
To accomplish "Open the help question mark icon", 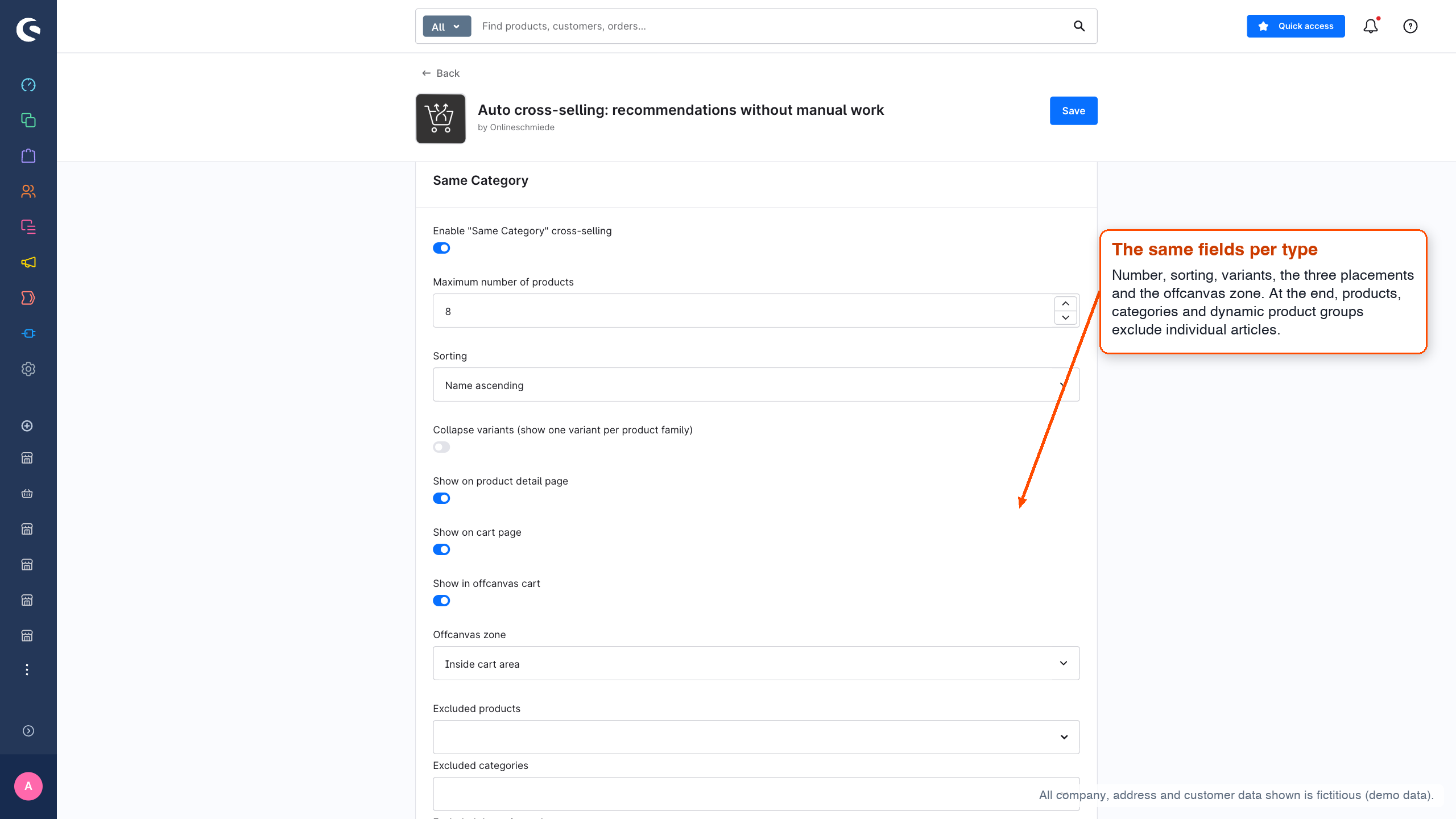I will click(1410, 26).
